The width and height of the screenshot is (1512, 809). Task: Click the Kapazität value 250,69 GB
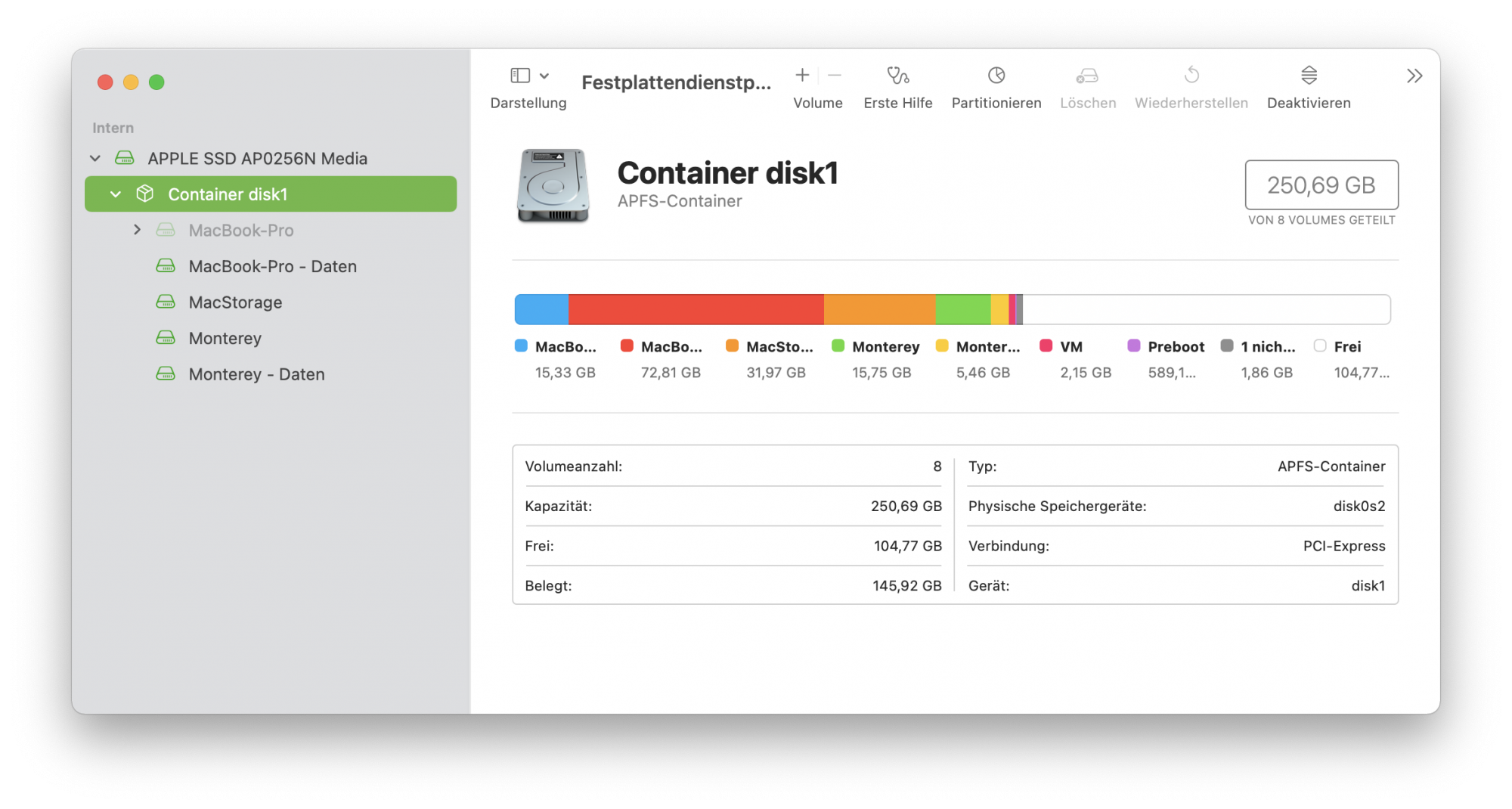(x=906, y=506)
